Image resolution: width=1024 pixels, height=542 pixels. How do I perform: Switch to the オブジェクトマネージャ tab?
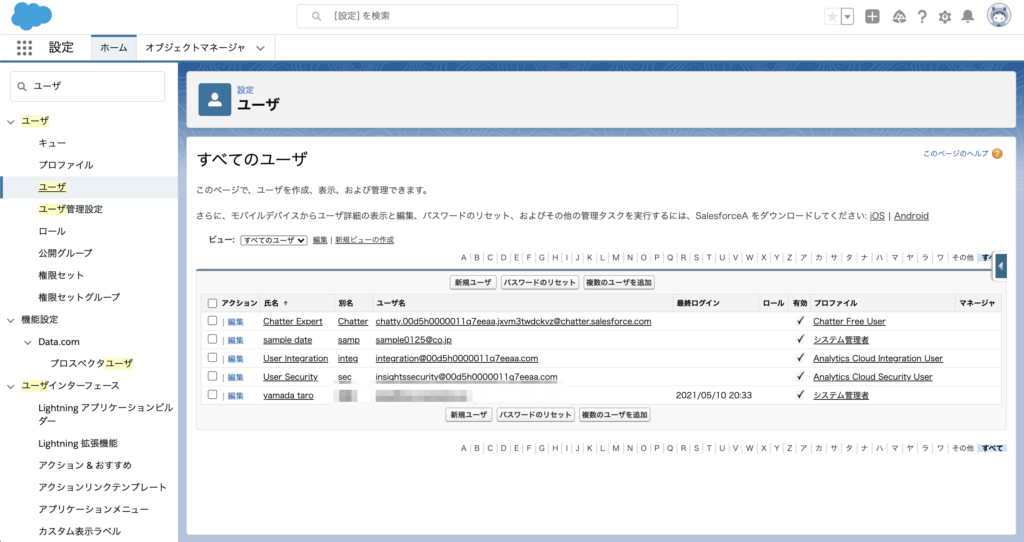pyautogui.click(x=195, y=48)
